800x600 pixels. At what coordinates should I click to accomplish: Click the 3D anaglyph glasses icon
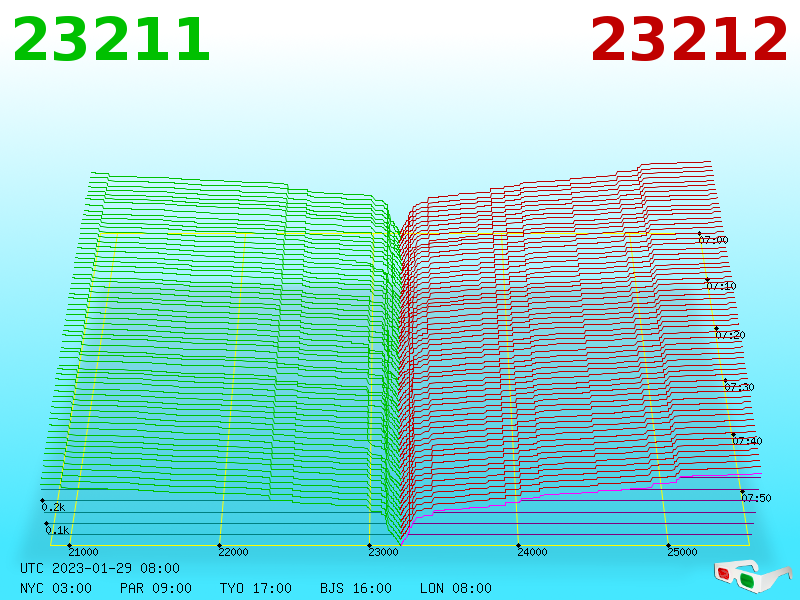[x=753, y=576]
